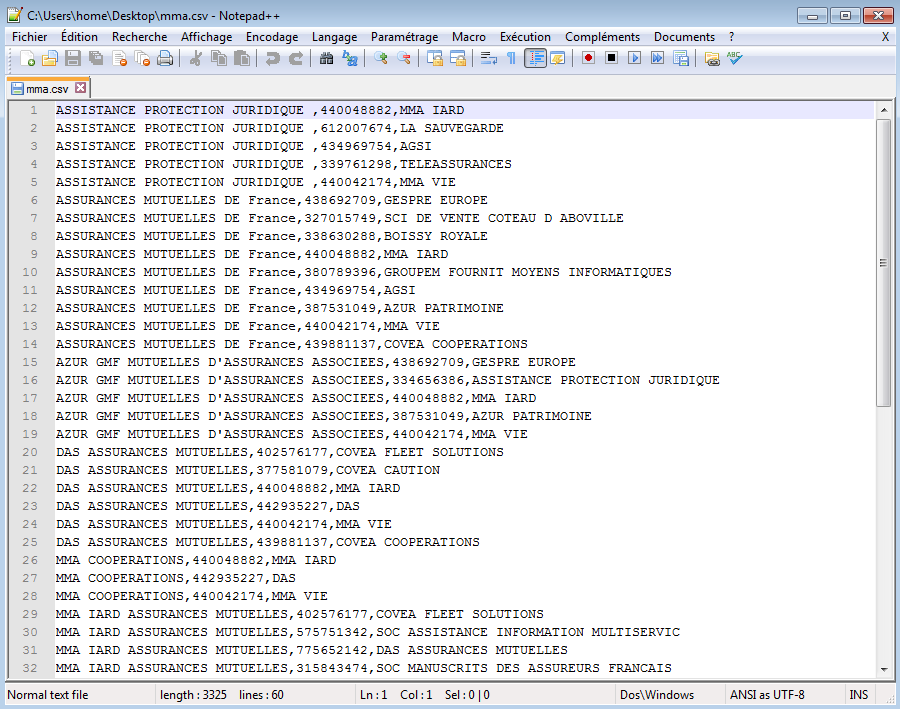Create a new document with the New icon

pos(27,59)
